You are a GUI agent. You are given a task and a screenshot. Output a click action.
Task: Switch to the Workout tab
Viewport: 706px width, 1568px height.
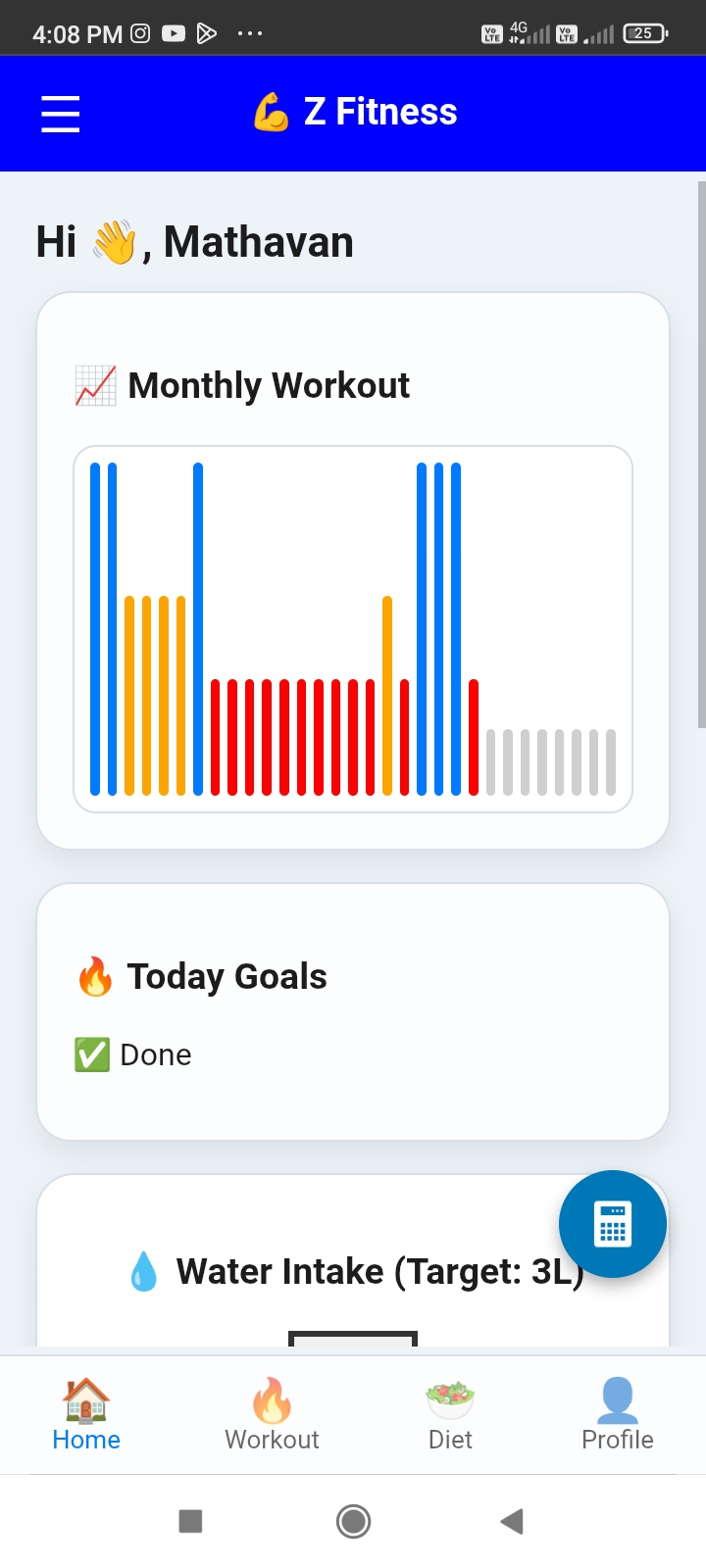pos(272,1414)
